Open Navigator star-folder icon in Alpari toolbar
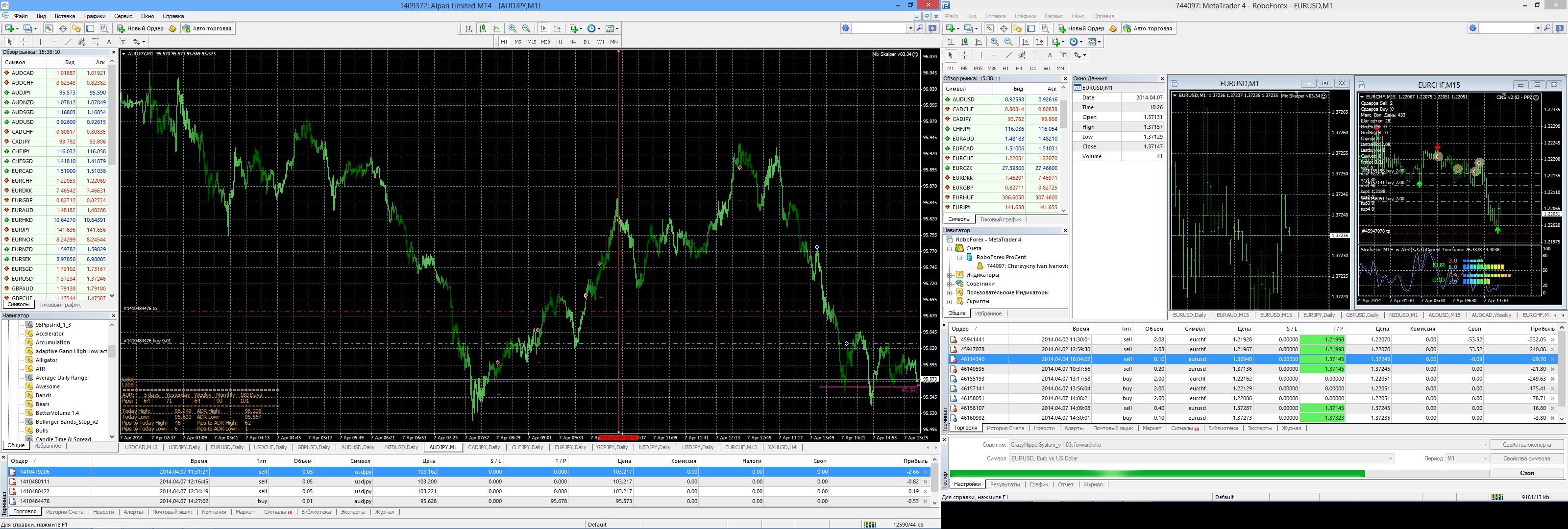Image resolution: width=1568 pixels, height=529 pixels. pyautogui.click(x=76, y=28)
